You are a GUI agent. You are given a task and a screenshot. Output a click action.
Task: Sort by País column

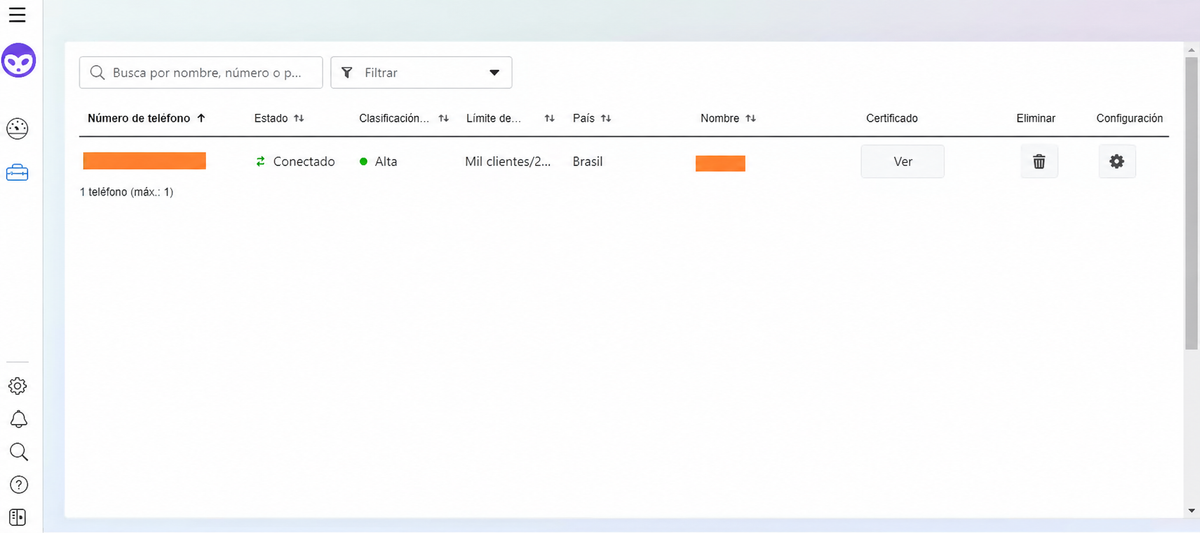tap(592, 118)
